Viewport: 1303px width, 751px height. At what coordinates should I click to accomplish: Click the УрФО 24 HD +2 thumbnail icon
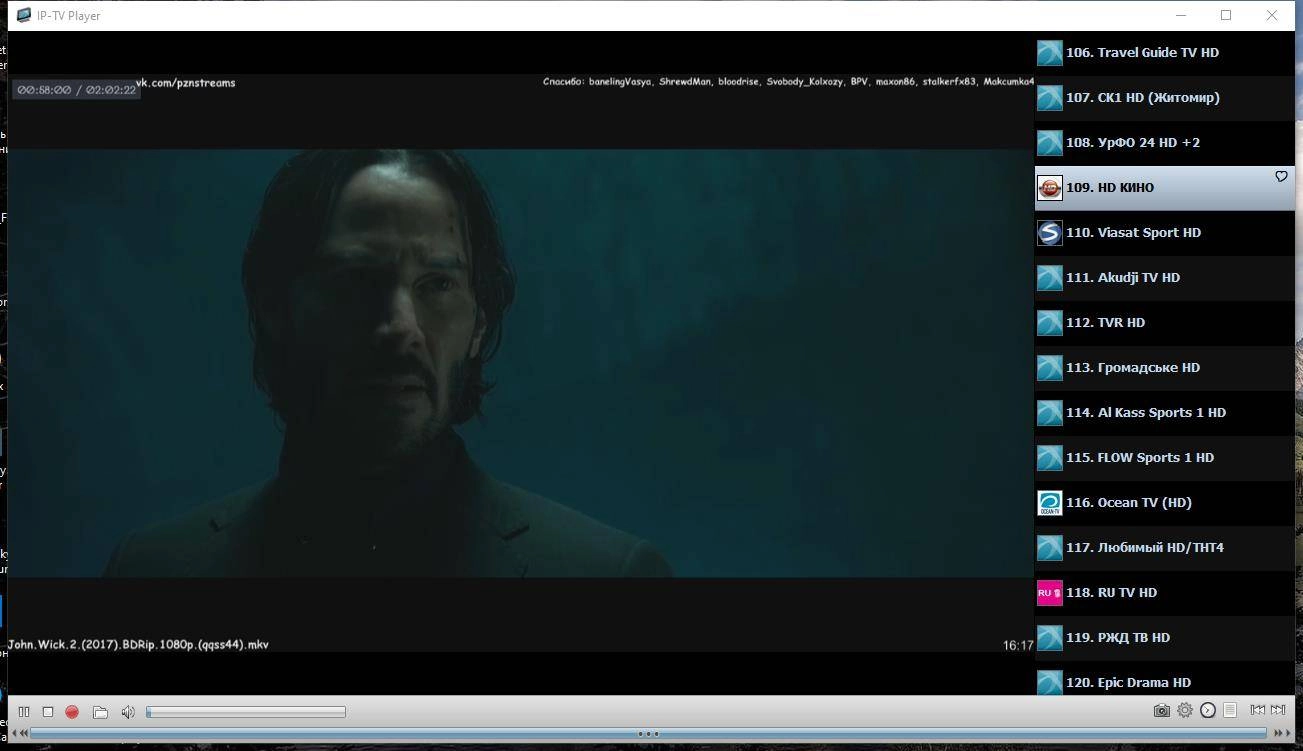tap(1049, 143)
